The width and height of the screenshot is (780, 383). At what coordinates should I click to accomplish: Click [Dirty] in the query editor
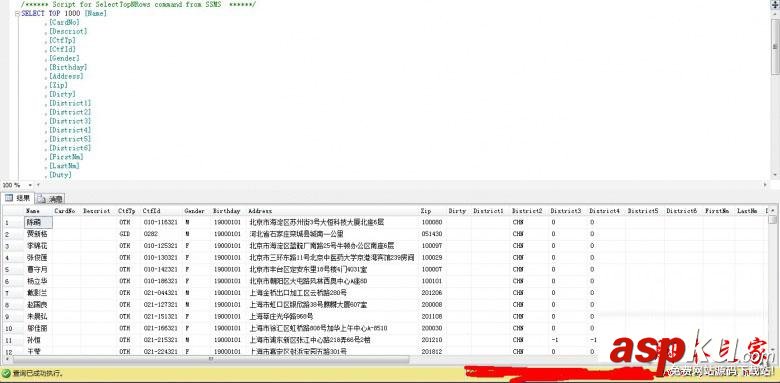[x=62, y=94]
